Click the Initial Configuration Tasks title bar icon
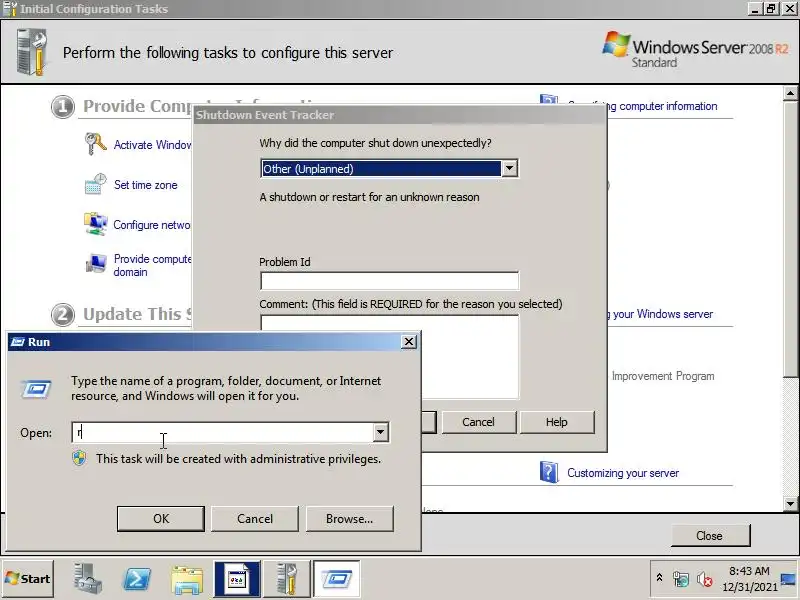 click(x=10, y=9)
